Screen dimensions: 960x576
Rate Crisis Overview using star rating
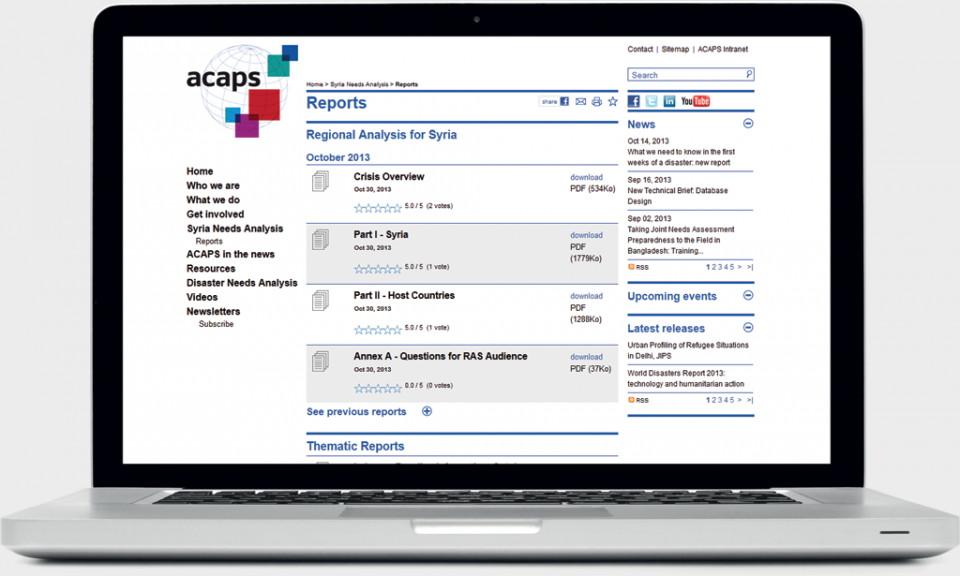[x=377, y=208]
